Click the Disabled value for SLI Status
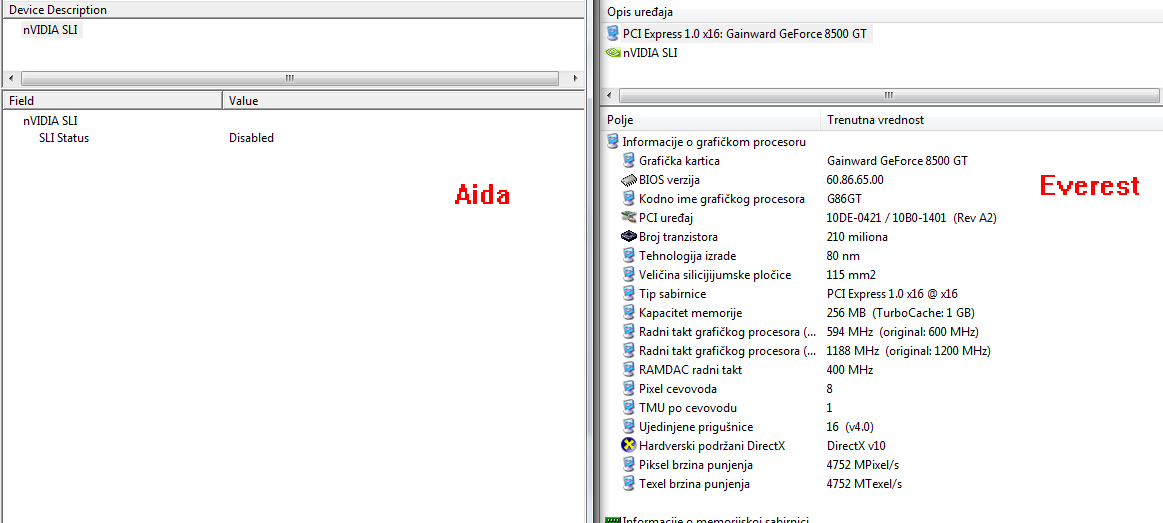 (x=251, y=138)
